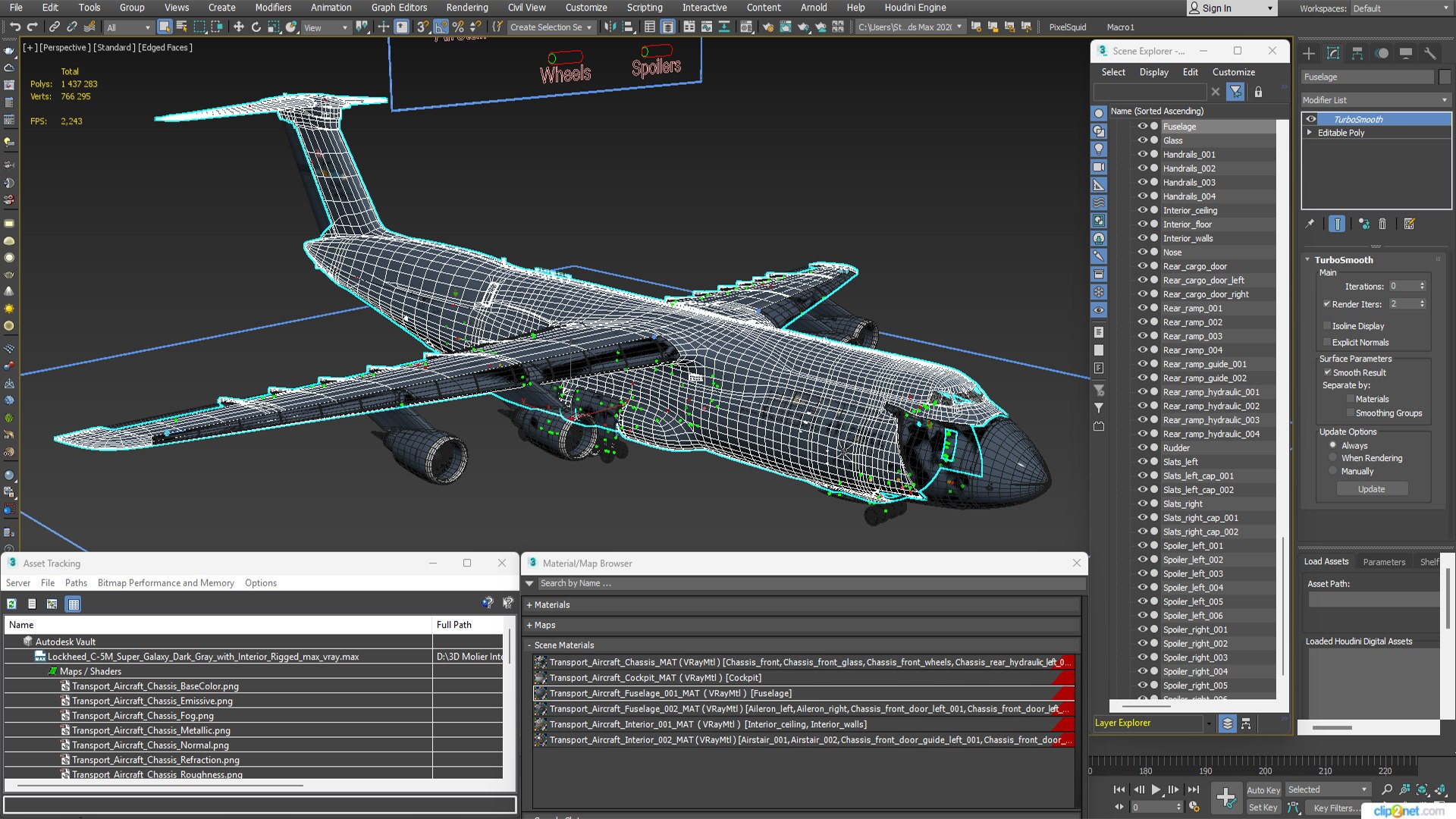Activate the Select and Move tool
The height and width of the screenshot is (819, 1456).
coord(239,27)
